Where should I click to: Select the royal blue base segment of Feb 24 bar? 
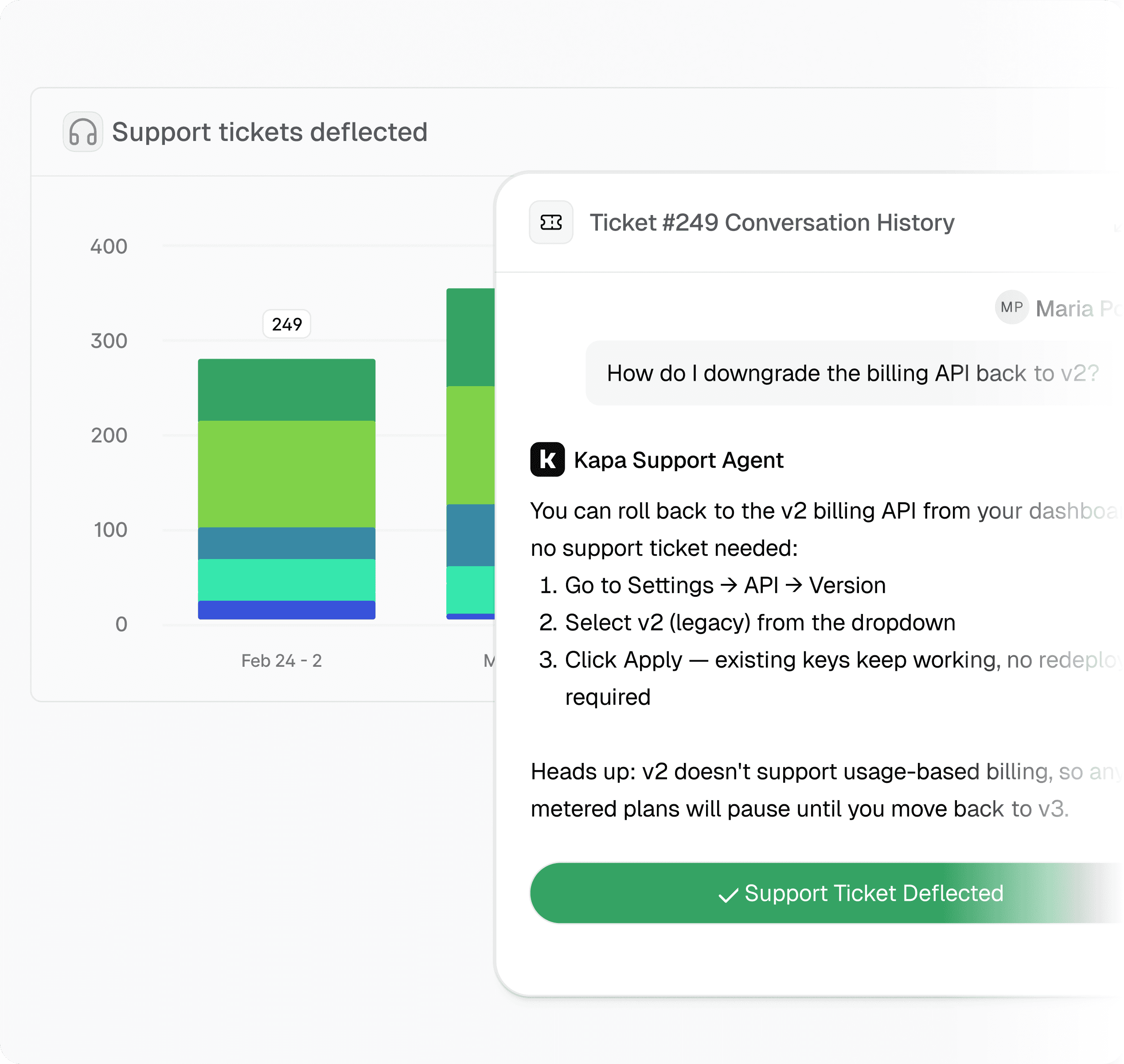pyautogui.click(x=286, y=610)
